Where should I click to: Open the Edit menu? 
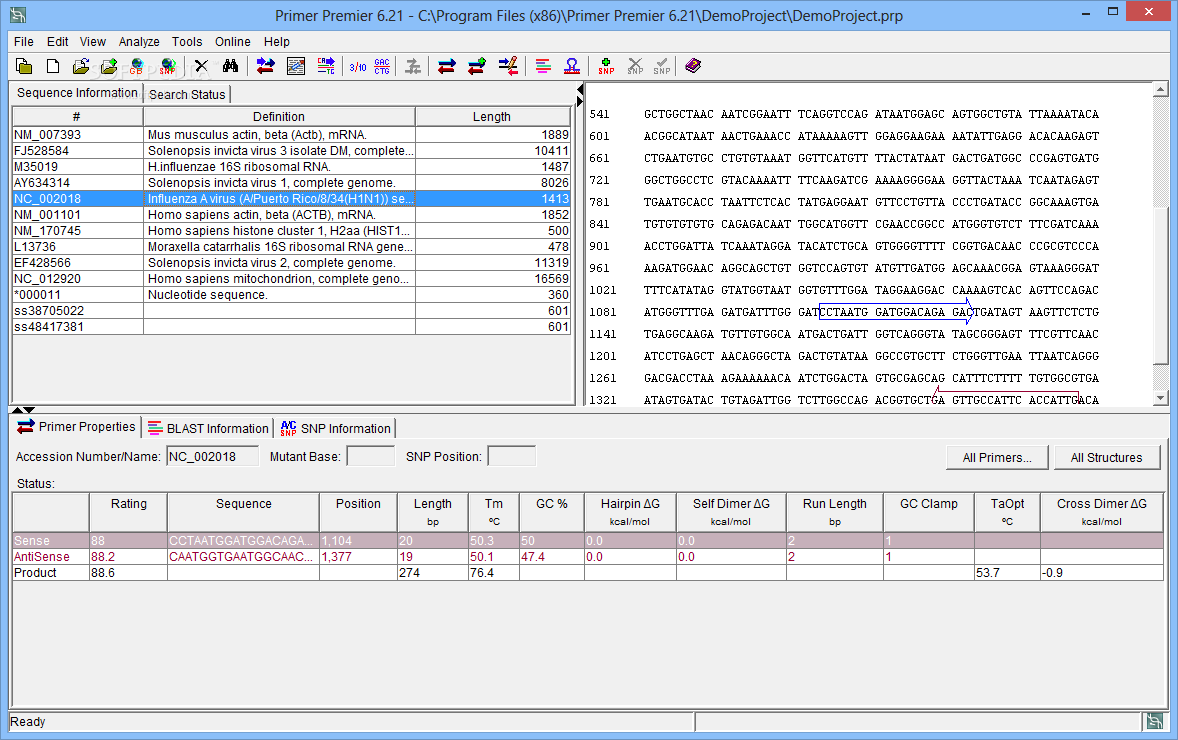(x=57, y=41)
